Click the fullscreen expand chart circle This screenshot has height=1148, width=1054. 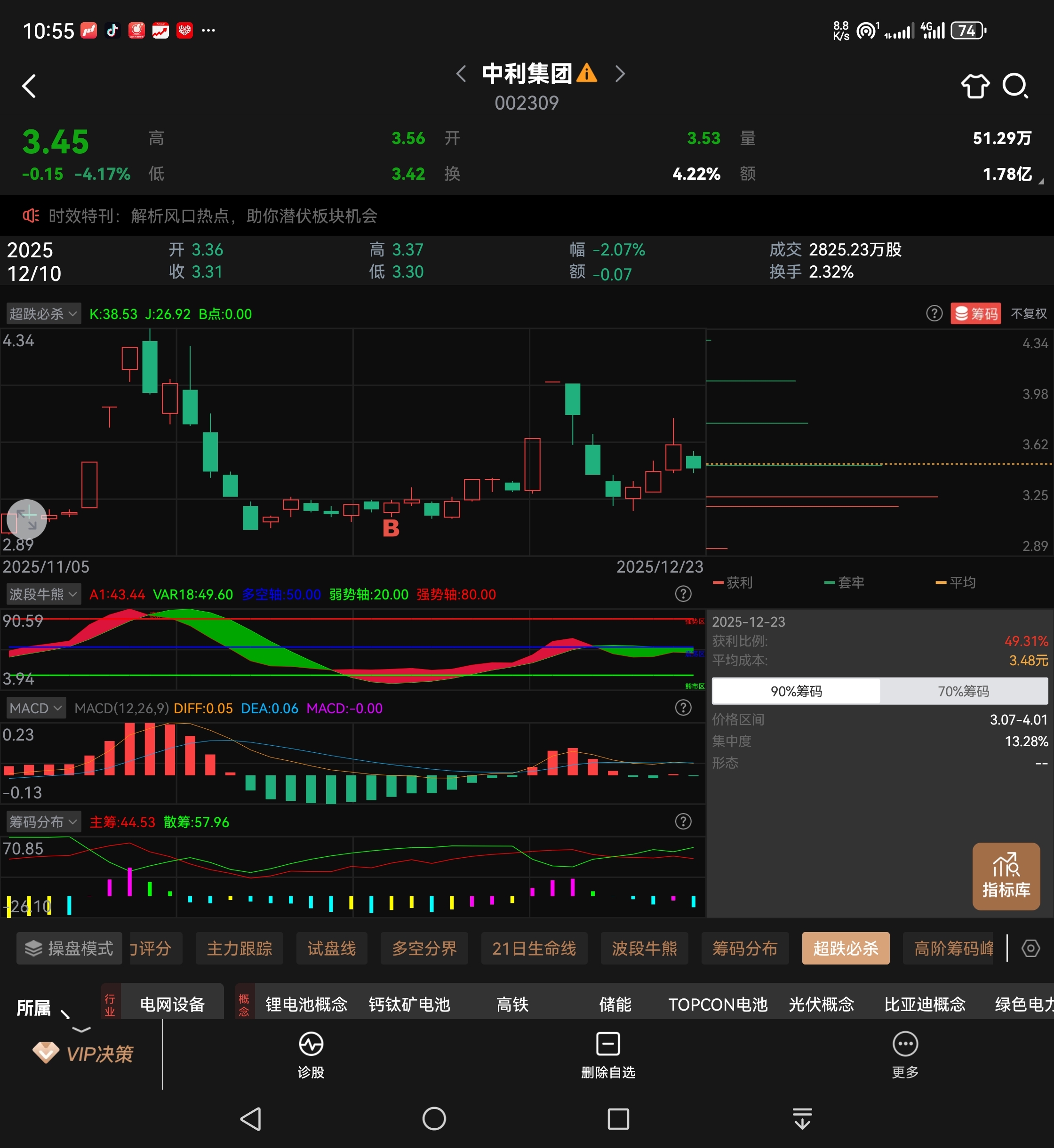point(27,519)
